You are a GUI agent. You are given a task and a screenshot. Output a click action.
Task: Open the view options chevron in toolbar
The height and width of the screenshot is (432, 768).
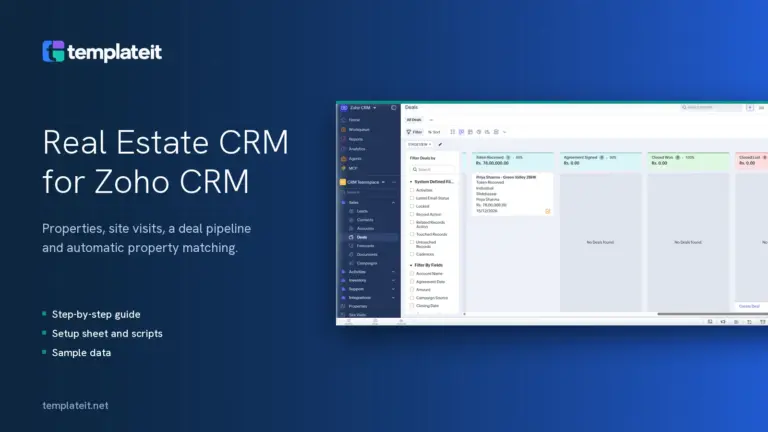click(504, 132)
